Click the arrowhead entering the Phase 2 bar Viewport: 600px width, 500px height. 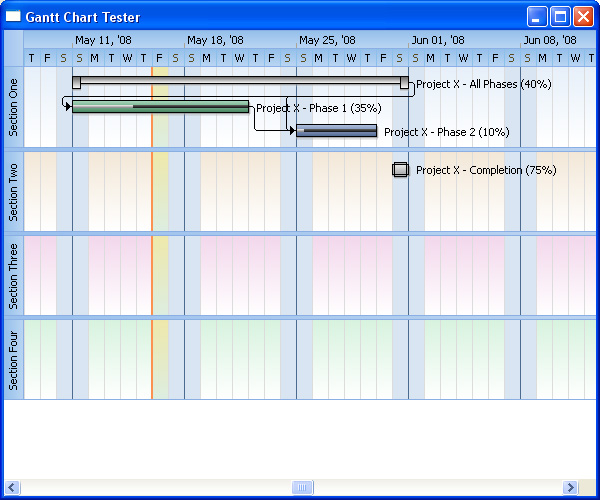pyautogui.click(x=292, y=130)
